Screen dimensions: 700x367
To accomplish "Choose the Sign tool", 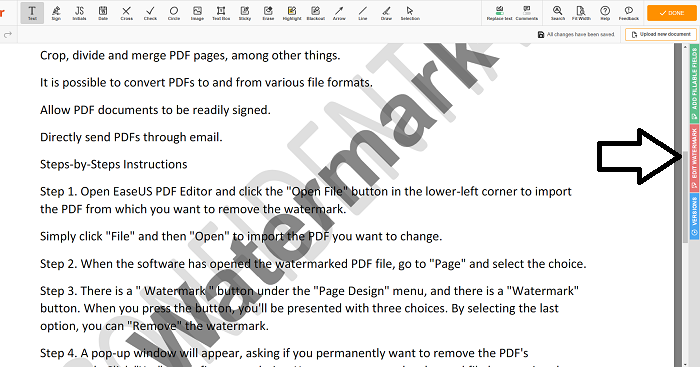I will (56, 13).
